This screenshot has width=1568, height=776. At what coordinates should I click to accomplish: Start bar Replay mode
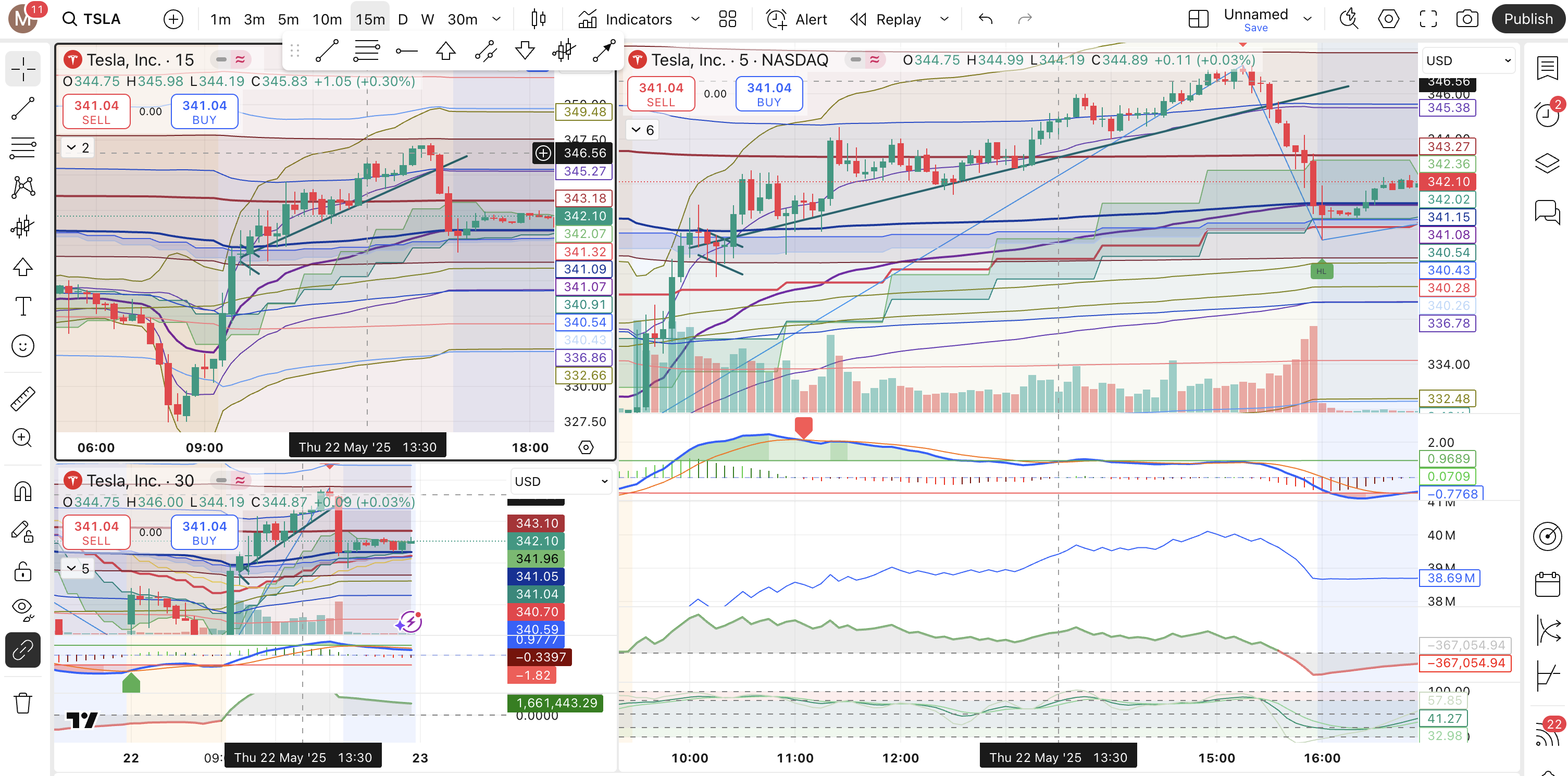click(886, 19)
